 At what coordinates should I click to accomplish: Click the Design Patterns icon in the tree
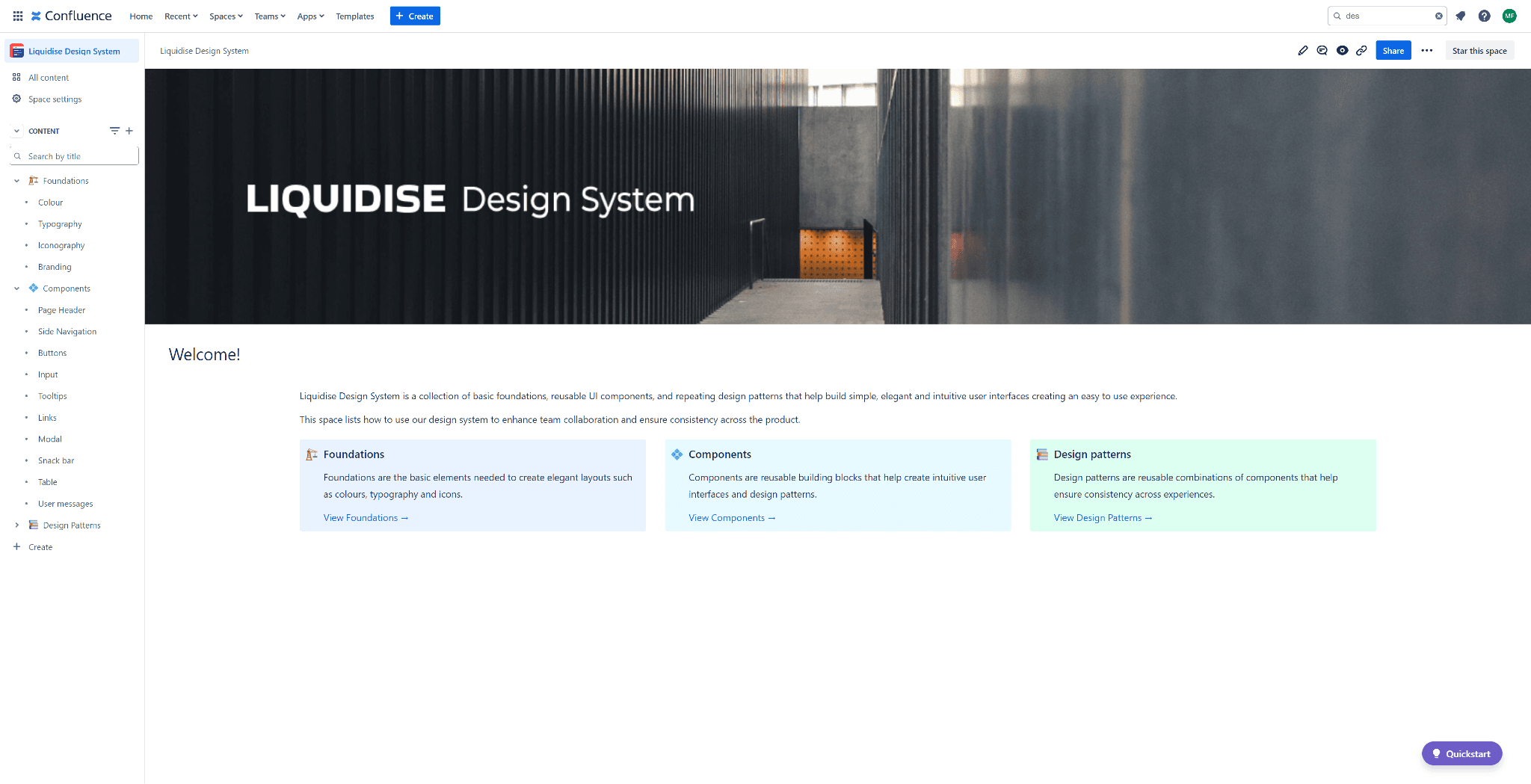[x=34, y=525]
